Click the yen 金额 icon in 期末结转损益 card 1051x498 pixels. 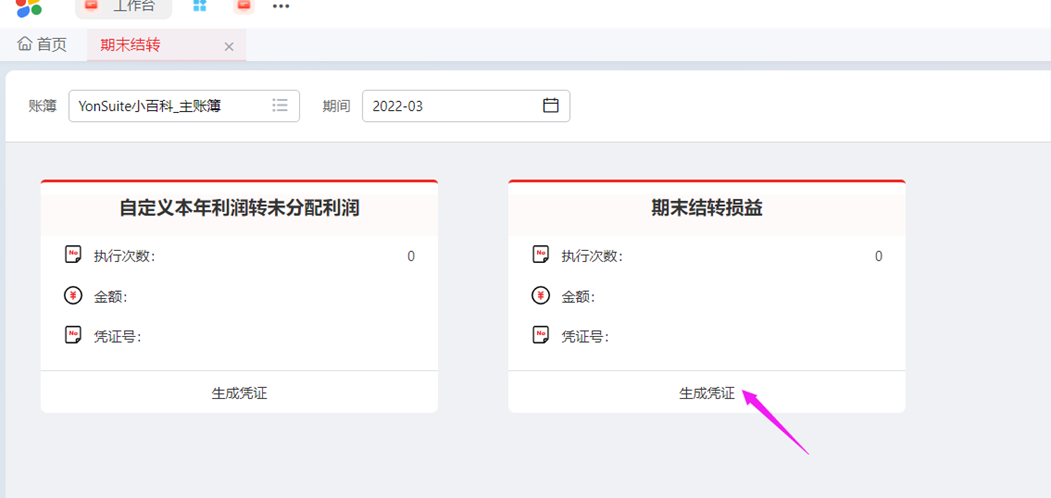541,296
